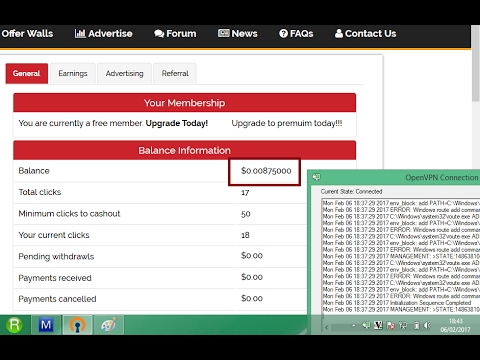Click Current State: Connected in OpenVPN
Viewport: 480px width, 360px height.
pos(351,192)
